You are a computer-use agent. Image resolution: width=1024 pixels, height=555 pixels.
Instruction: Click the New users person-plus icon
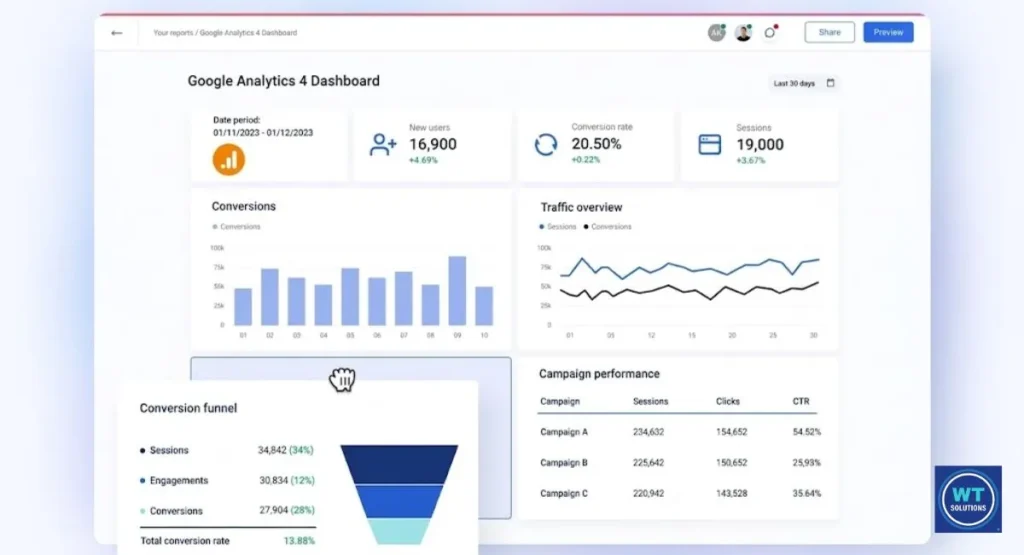[x=383, y=144]
